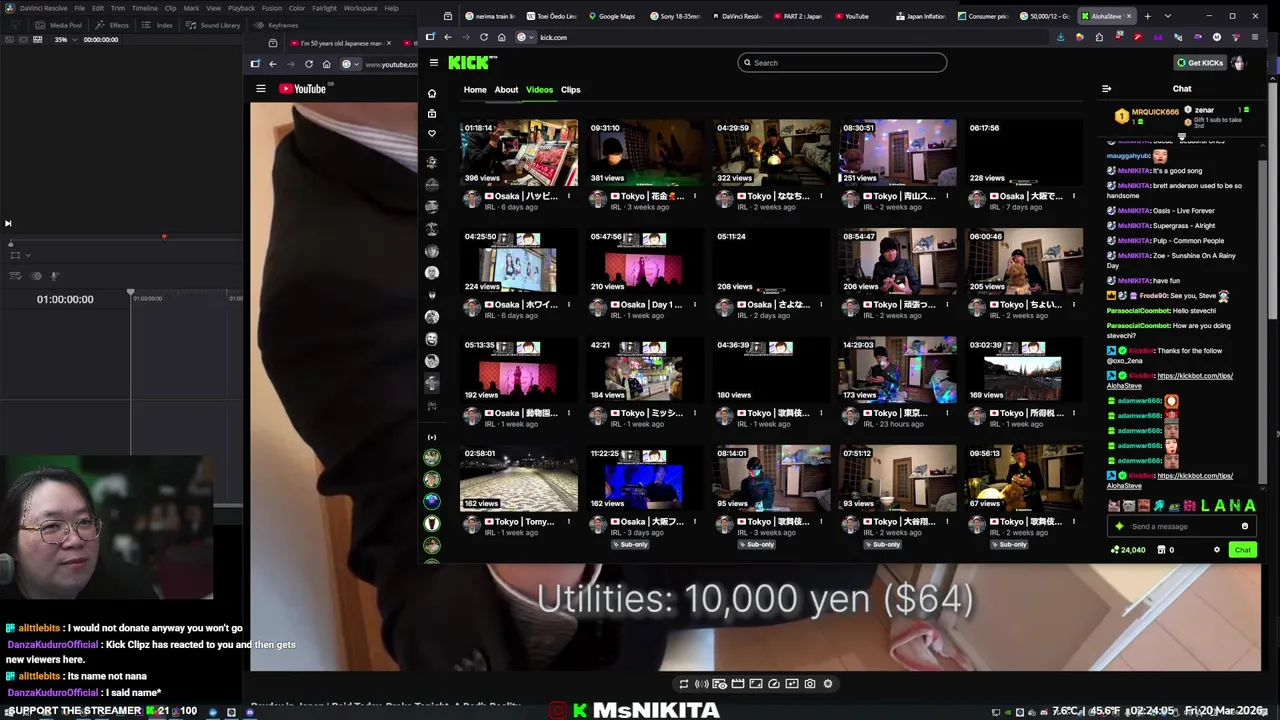Open DaVinci Resolve Fusion menu
Viewport: 1280px width, 720px height.
(272, 8)
